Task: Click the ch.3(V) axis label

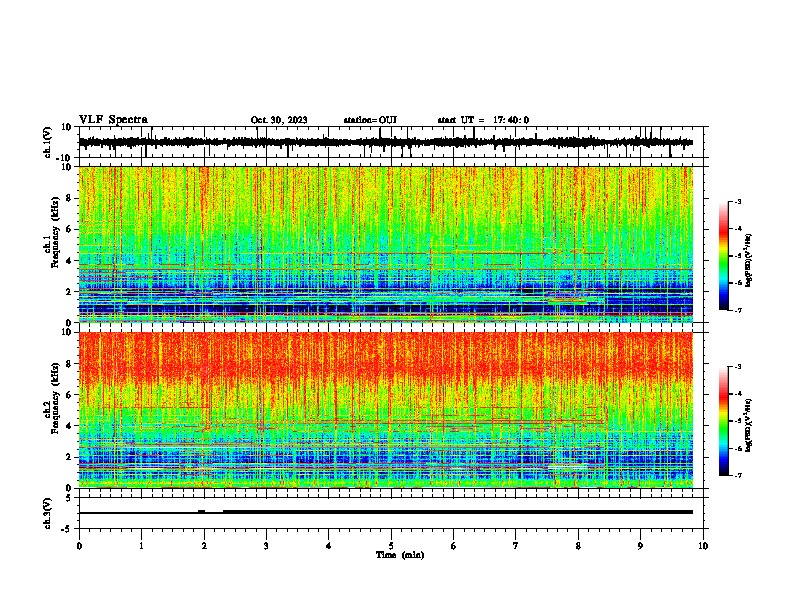Action: coord(48,513)
